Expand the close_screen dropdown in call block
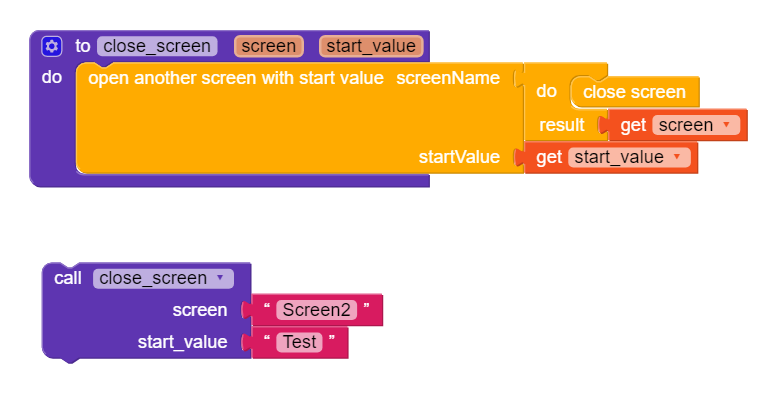Image resolution: width=768 pixels, height=407 pixels. pos(163,278)
